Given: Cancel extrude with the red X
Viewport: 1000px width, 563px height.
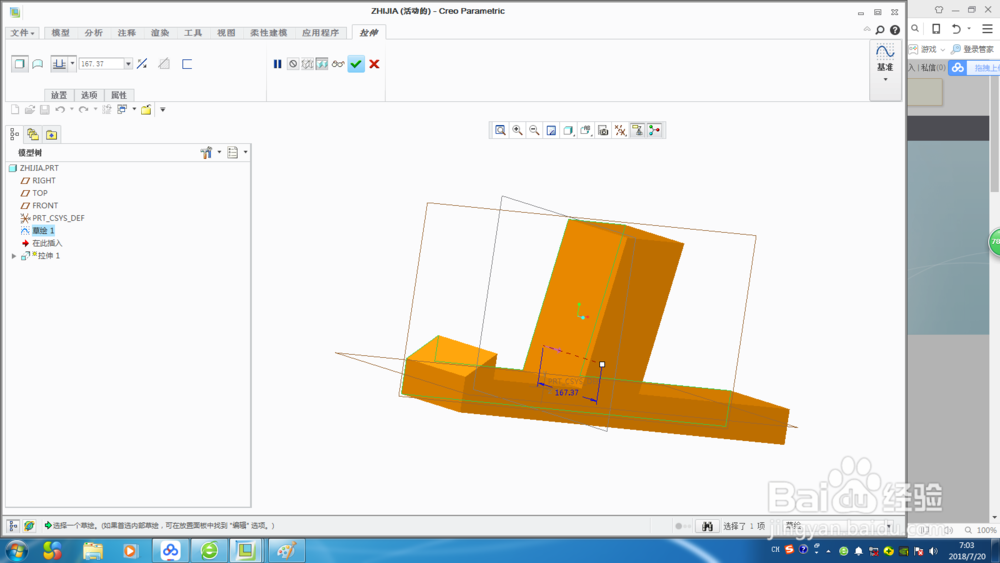Looking at the screenshot, I should 374,64.
